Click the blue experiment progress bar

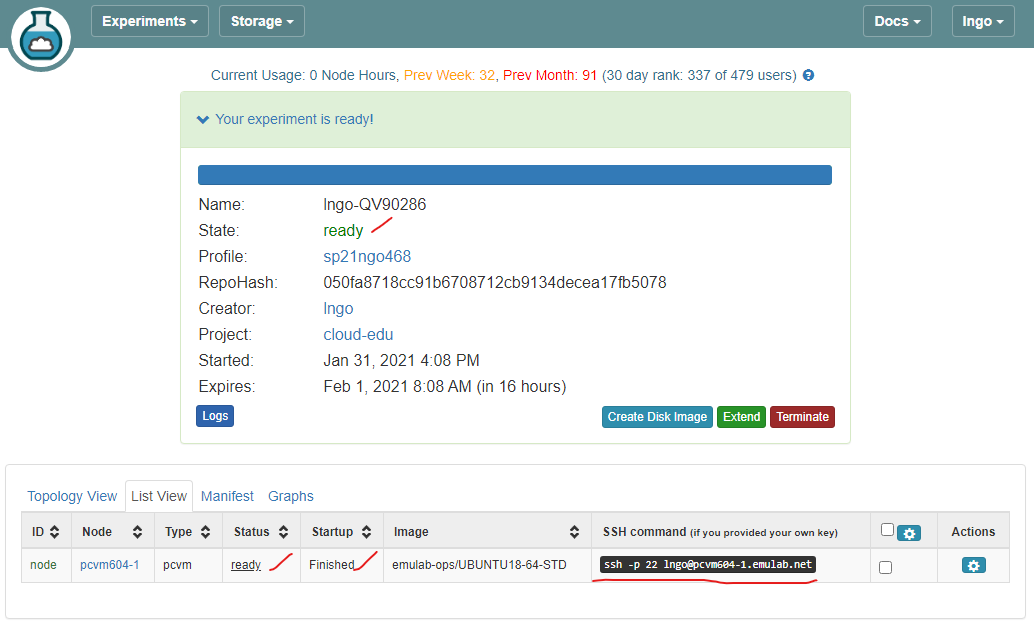click(x=514, y=174)
